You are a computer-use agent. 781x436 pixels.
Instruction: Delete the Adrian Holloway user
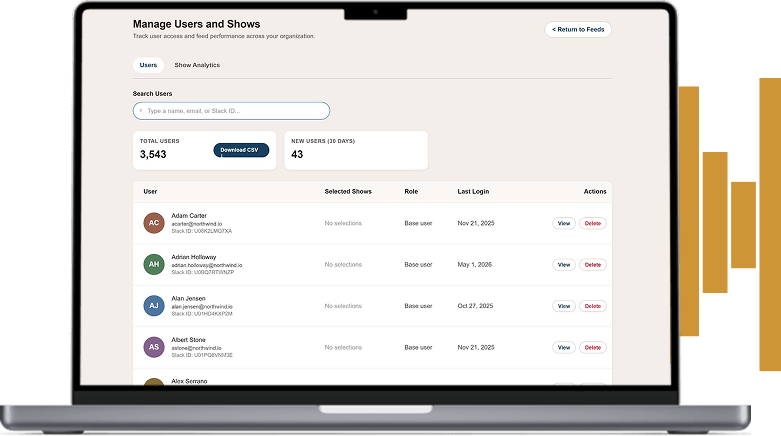pyautogui.click(x=593, y=265)
